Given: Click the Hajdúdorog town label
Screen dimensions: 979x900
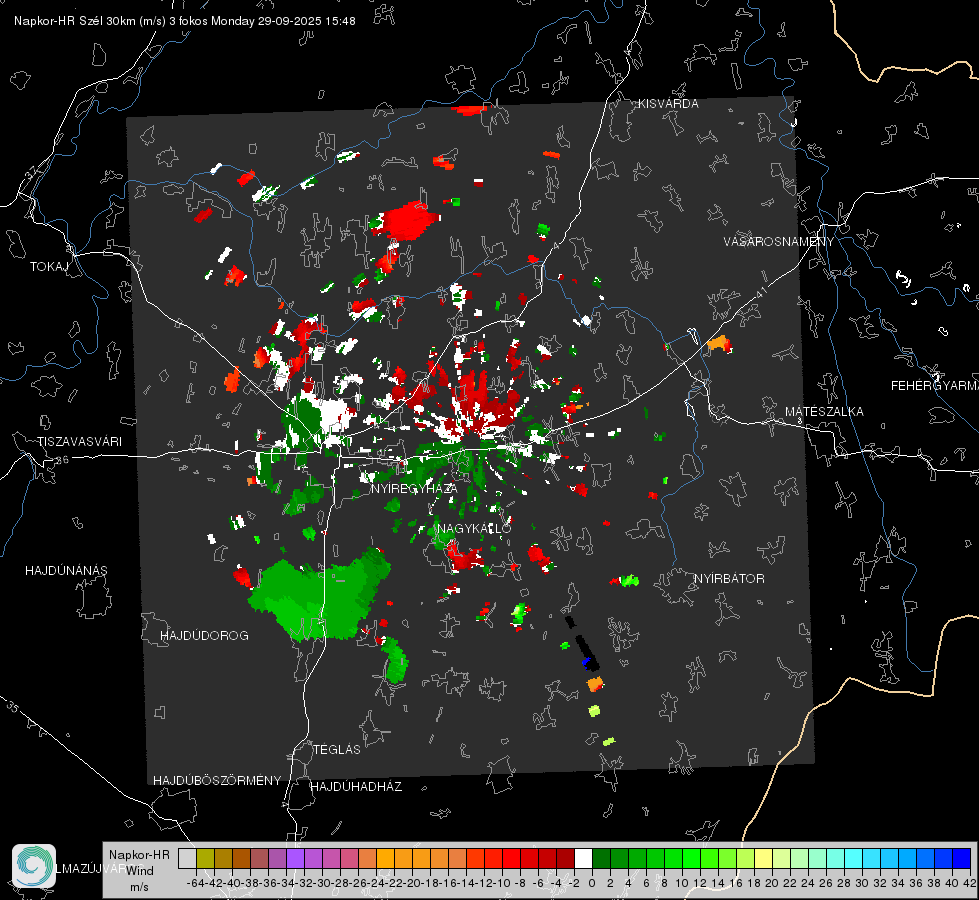Looking at the screenshot, I should (x=204, y=635).
